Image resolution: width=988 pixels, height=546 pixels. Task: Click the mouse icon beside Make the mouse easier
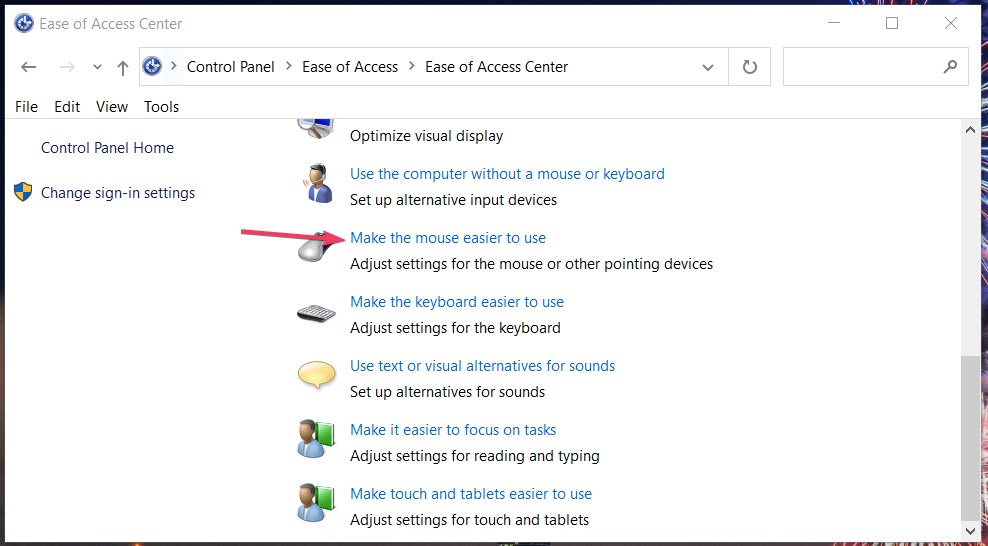(x=316, y=247)
